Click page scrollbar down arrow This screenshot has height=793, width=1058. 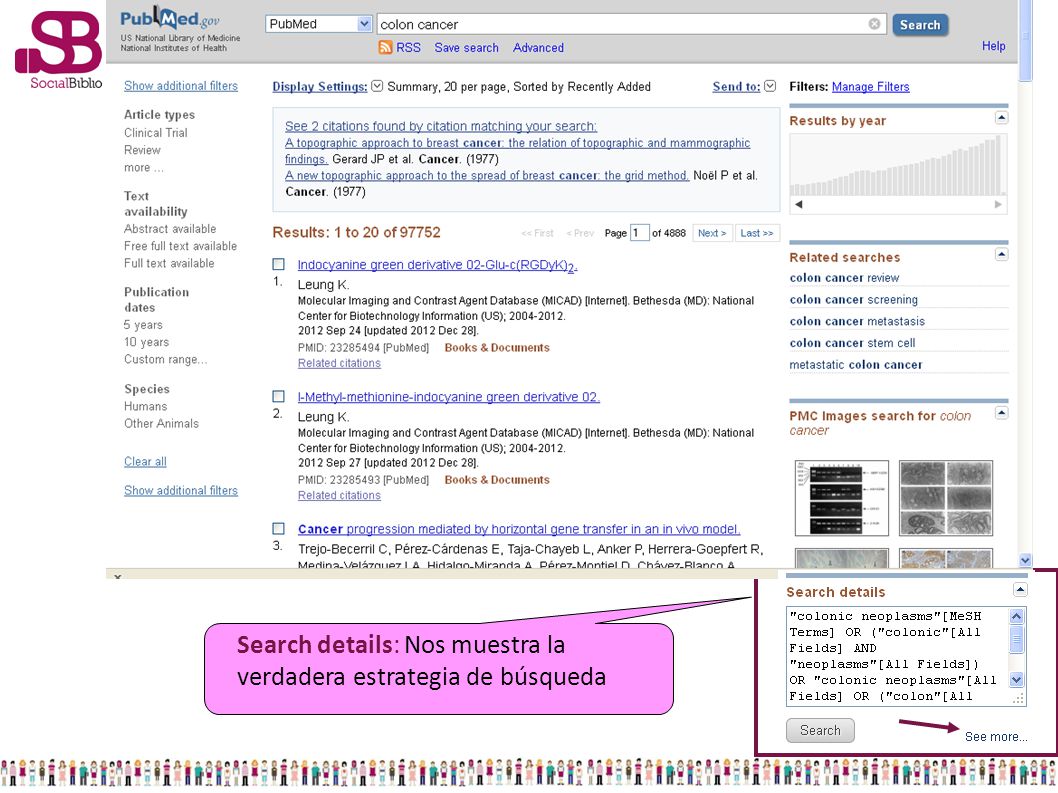coord(1026,560)
